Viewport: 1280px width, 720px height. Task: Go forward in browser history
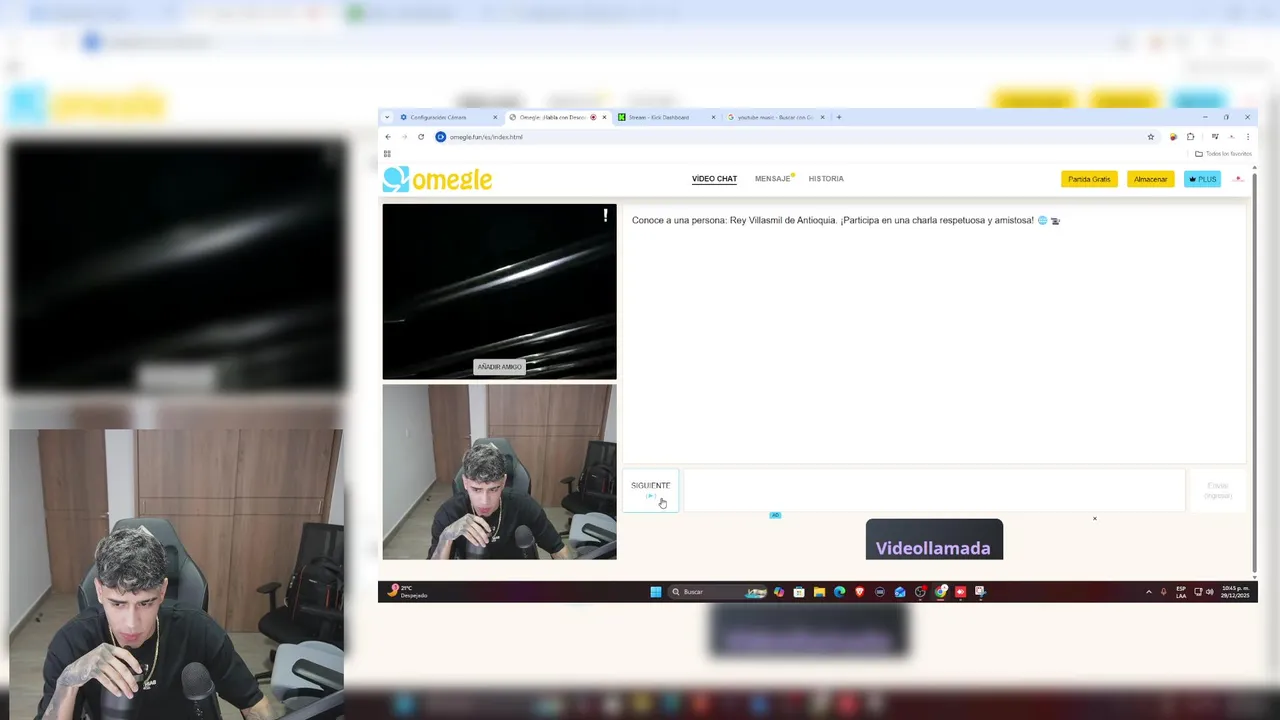pyautogui.click(x=404, y=137)
